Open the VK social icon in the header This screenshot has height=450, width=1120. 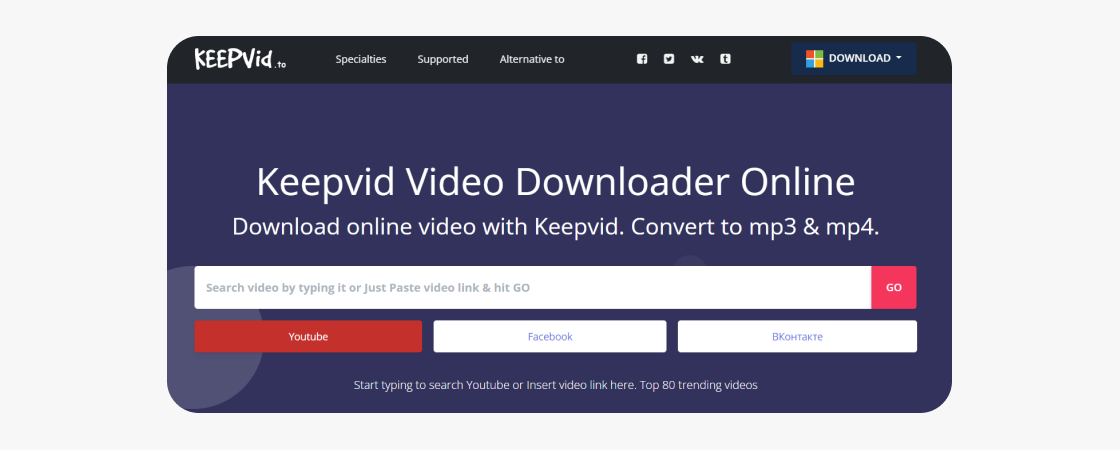[697, 59]
